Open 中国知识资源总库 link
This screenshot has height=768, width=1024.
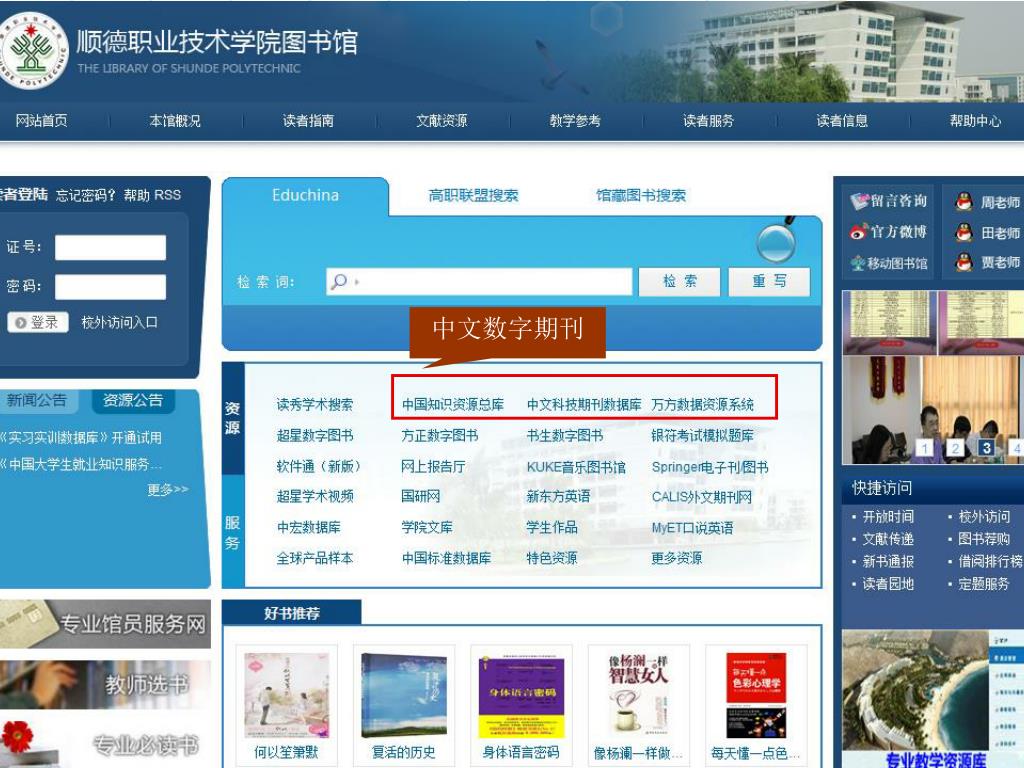[453, 405]
